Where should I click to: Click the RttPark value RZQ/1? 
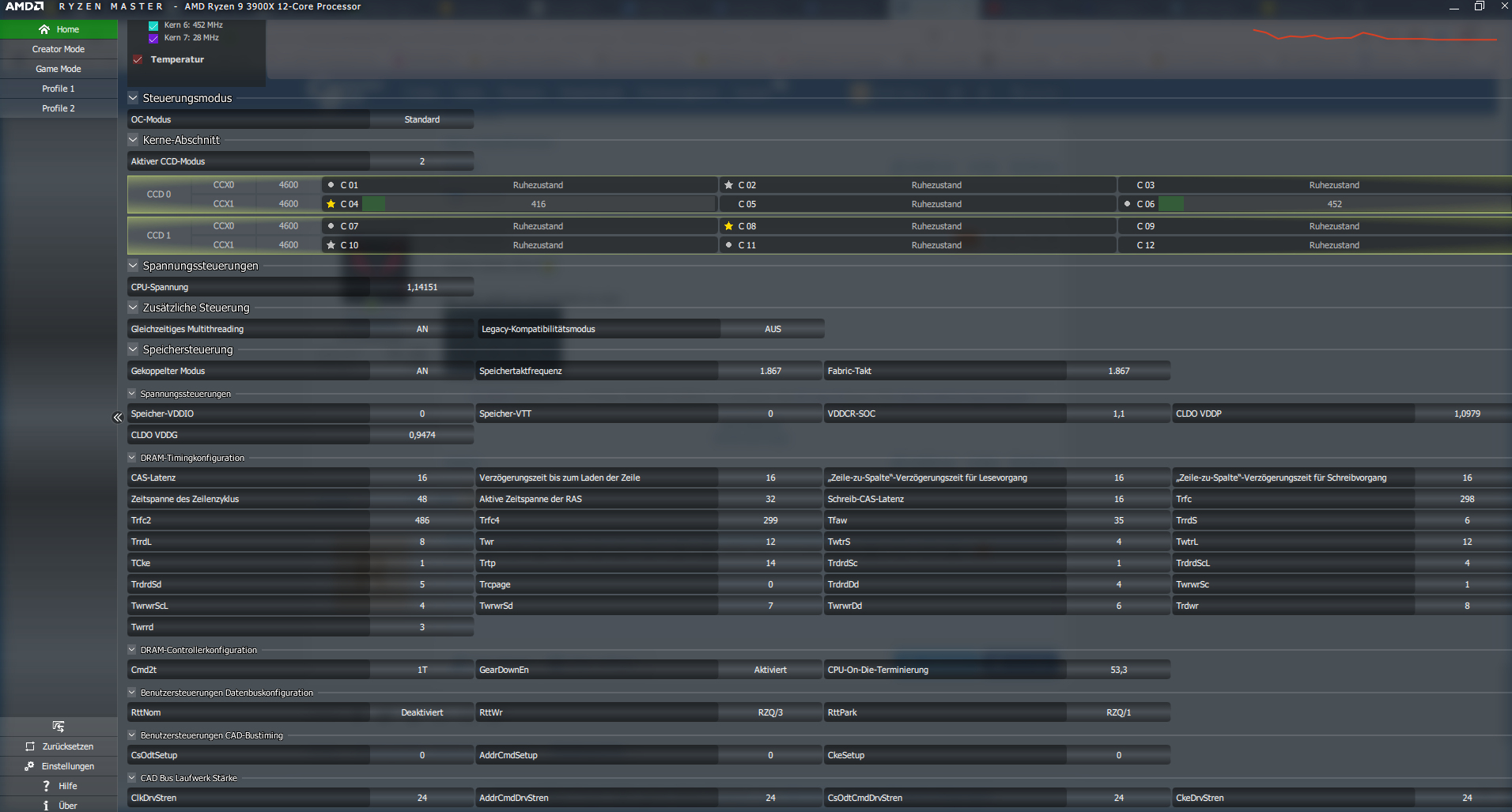[x=1119, y=712]
